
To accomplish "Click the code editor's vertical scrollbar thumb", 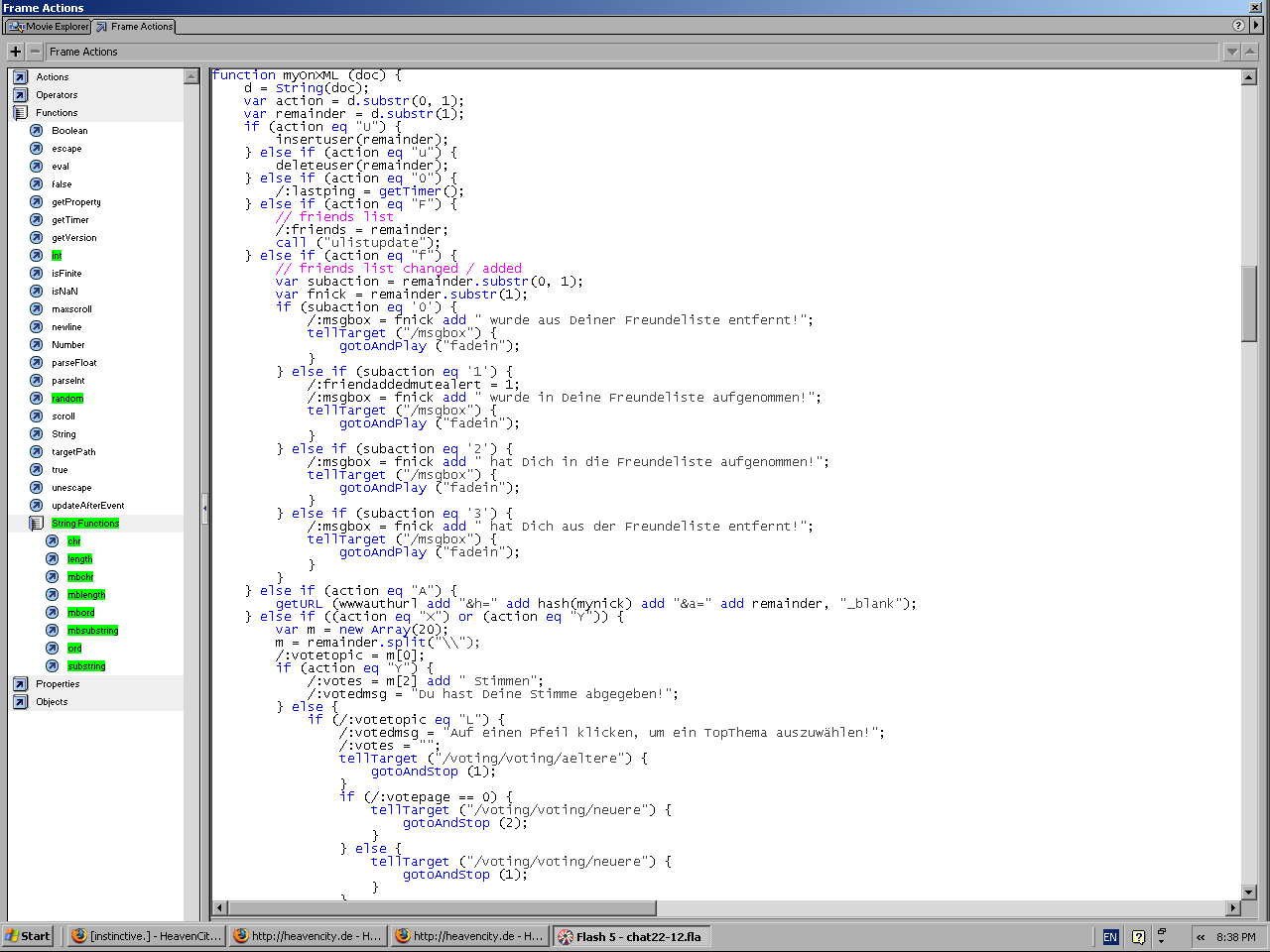I will [1249, 304].
